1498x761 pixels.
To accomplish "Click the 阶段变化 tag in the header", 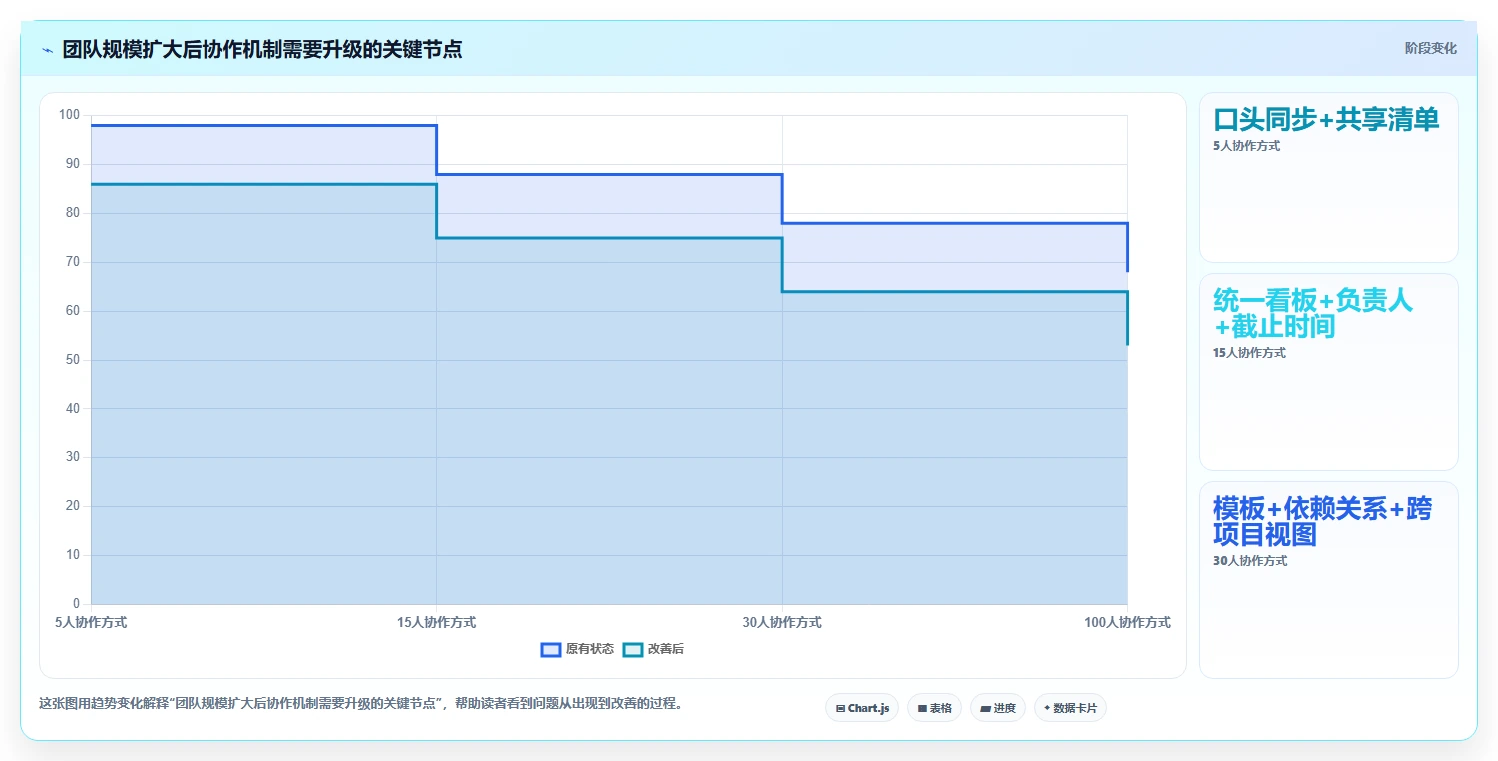I will (x=1430, y=48).
